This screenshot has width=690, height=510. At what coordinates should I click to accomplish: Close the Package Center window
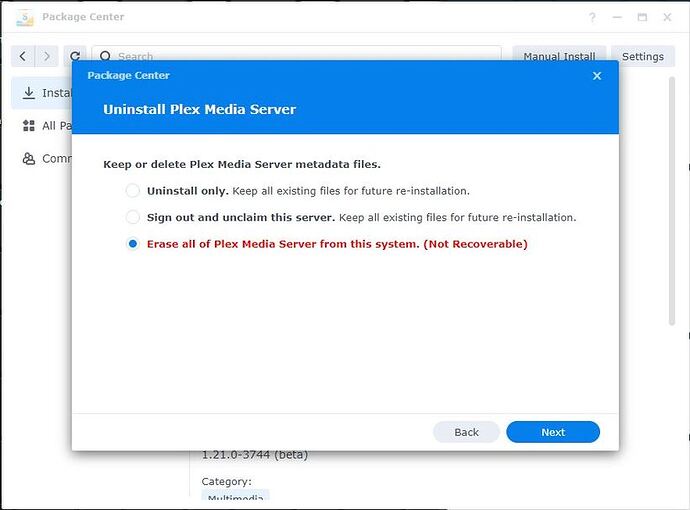(x=667, y=17)
